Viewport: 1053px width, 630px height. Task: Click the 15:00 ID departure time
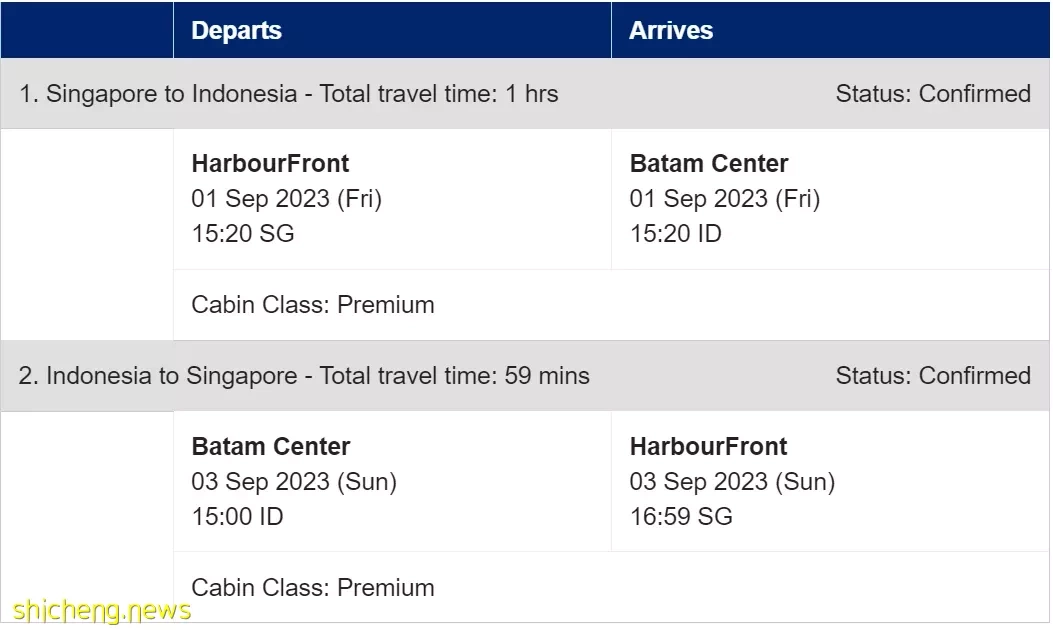tap(238, 516)
